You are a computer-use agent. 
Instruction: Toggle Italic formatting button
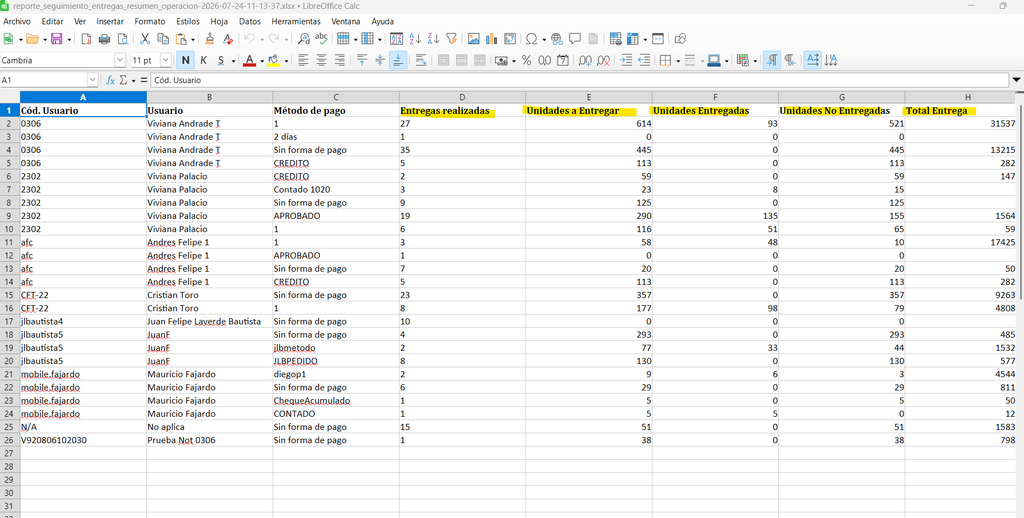(x=204, y=61)
